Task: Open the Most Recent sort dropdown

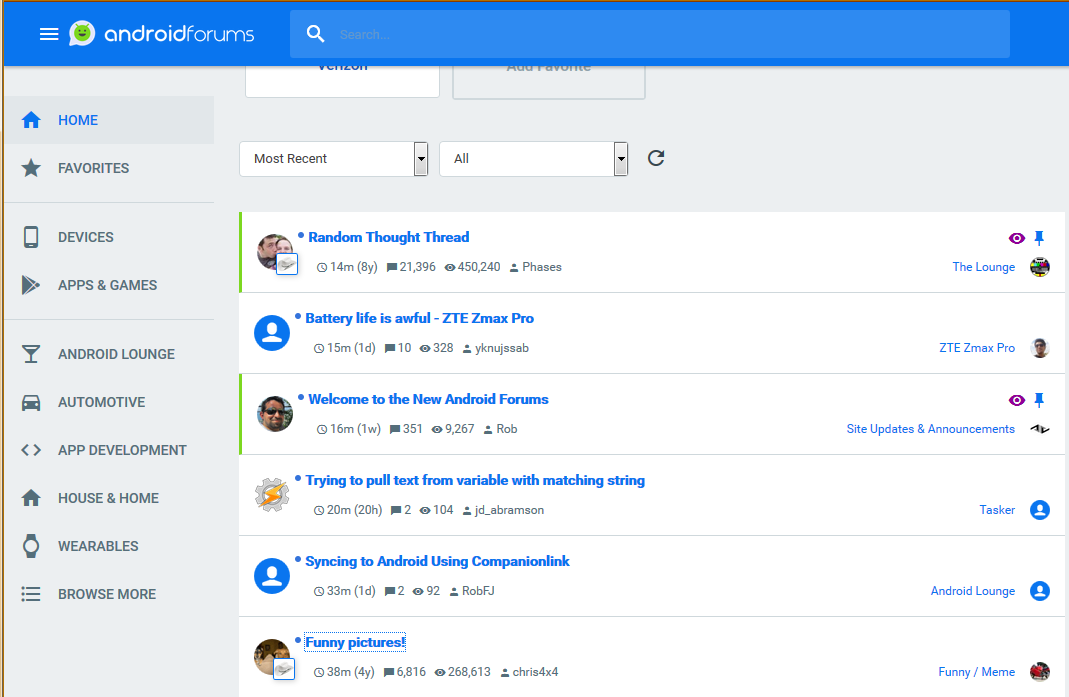Action: (x=333, y=158)
